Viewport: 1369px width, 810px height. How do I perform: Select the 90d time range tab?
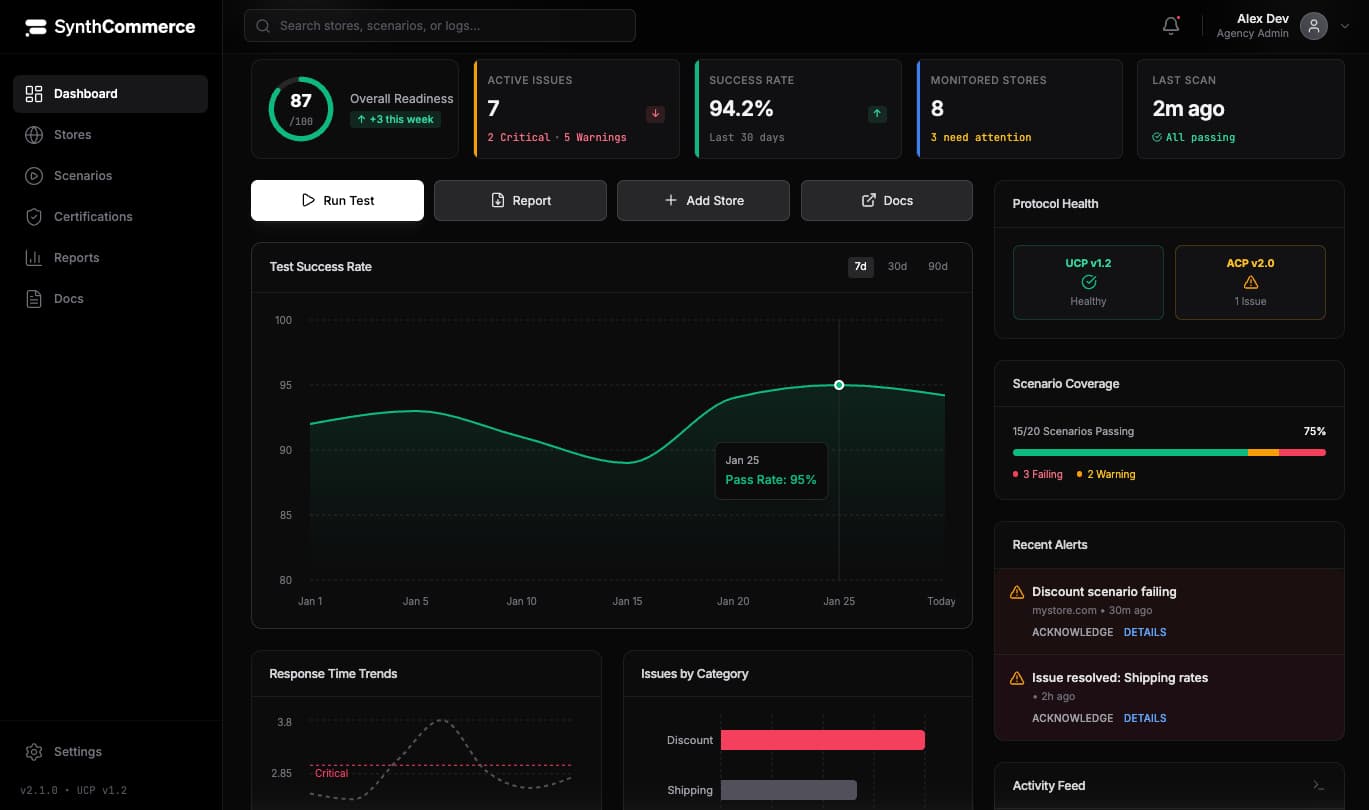tap(937, 267)
